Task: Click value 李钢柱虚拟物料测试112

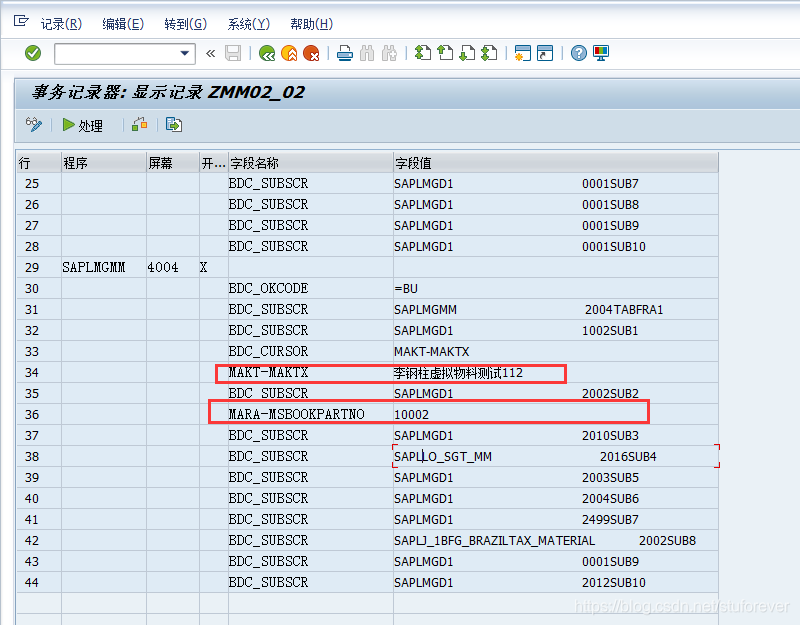Action: point(458,373)
